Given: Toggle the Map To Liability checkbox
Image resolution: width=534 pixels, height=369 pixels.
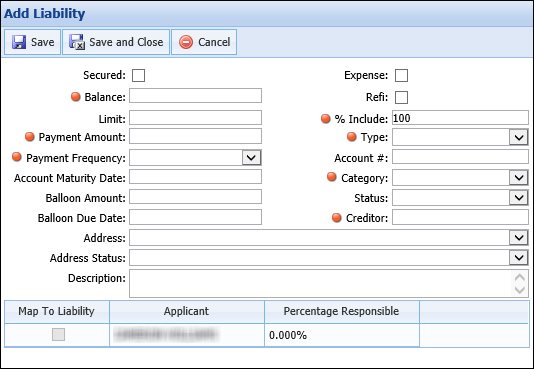Looking at the screenshot, I should pos(58,334).
